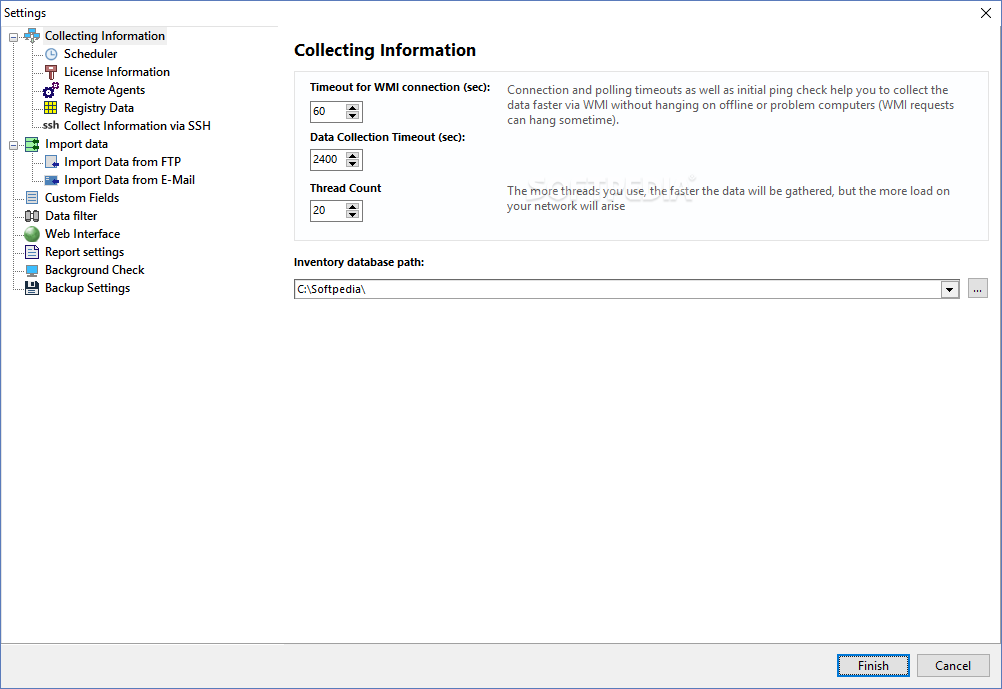Click the Web Interface green globe icon
The width and height of the screenshot is (1002, 689).
(x=32, y=234)
